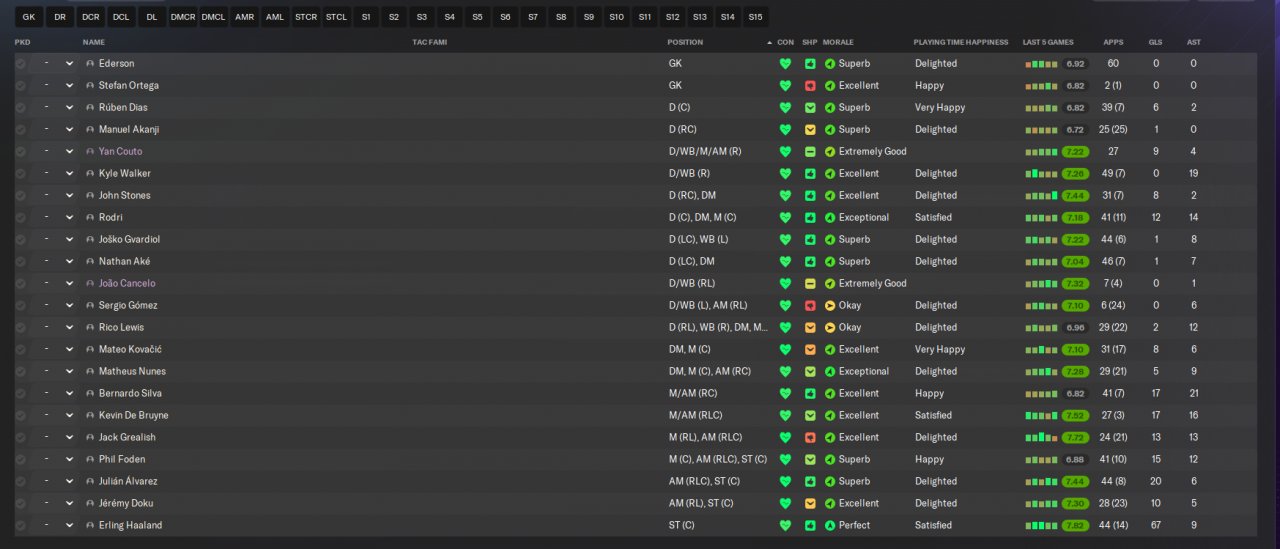Open the position dropdown for Julián Álvarez

point(55,481)
